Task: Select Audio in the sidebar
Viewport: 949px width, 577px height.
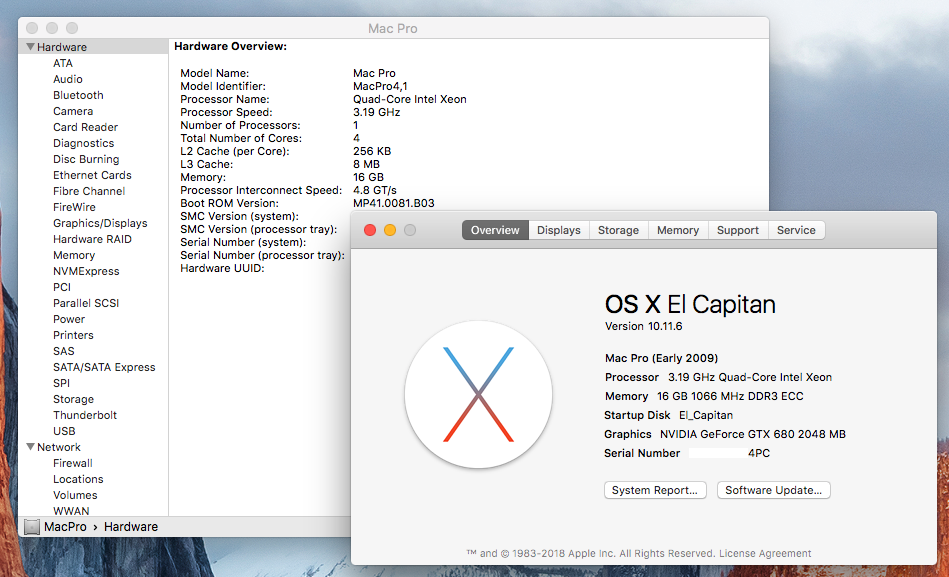Action: coord(68,79)
